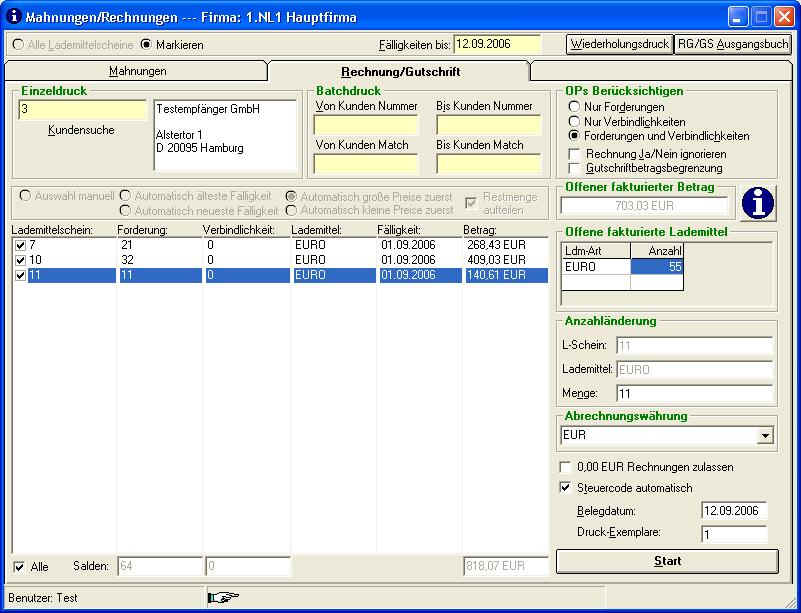
Task: Open the Abrechnungswährung dropdown
Action: (x=765, y=436)
